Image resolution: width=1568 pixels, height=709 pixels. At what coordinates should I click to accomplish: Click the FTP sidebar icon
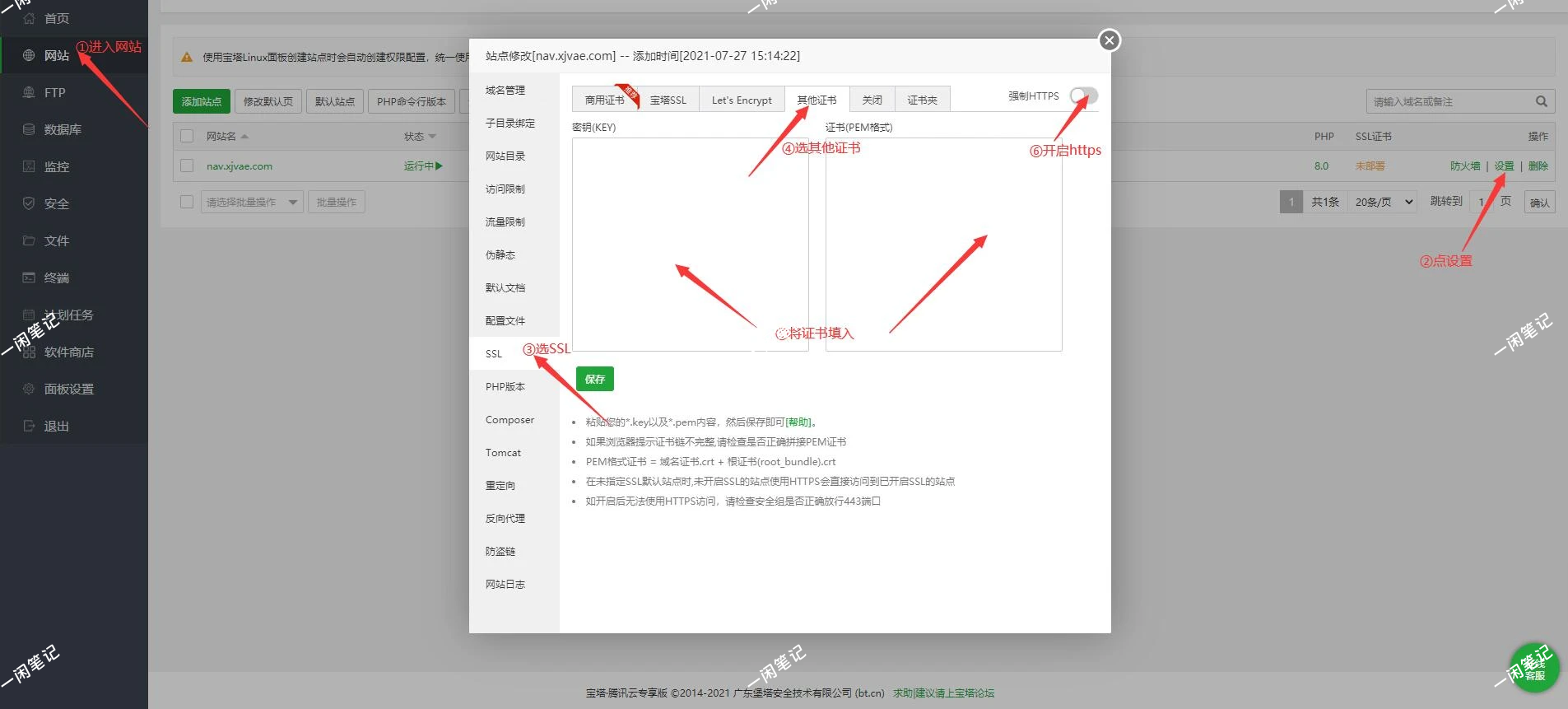coord(29,92)
